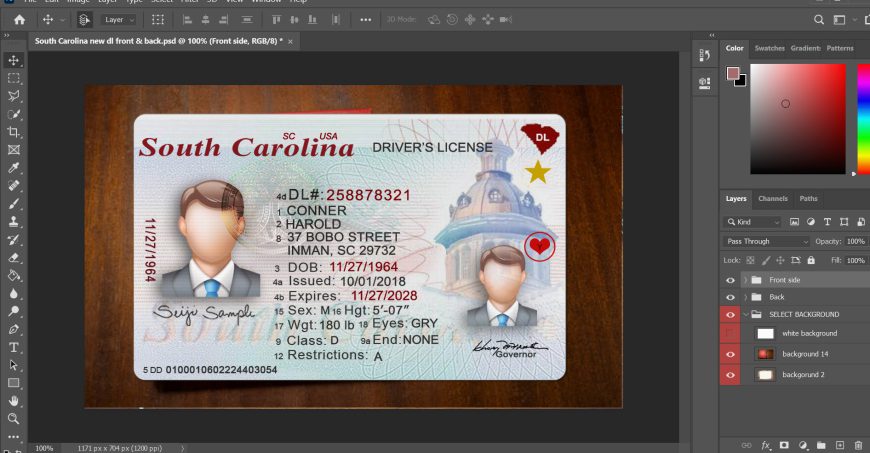Open the Pass Through blend mode dropdown

767,241
